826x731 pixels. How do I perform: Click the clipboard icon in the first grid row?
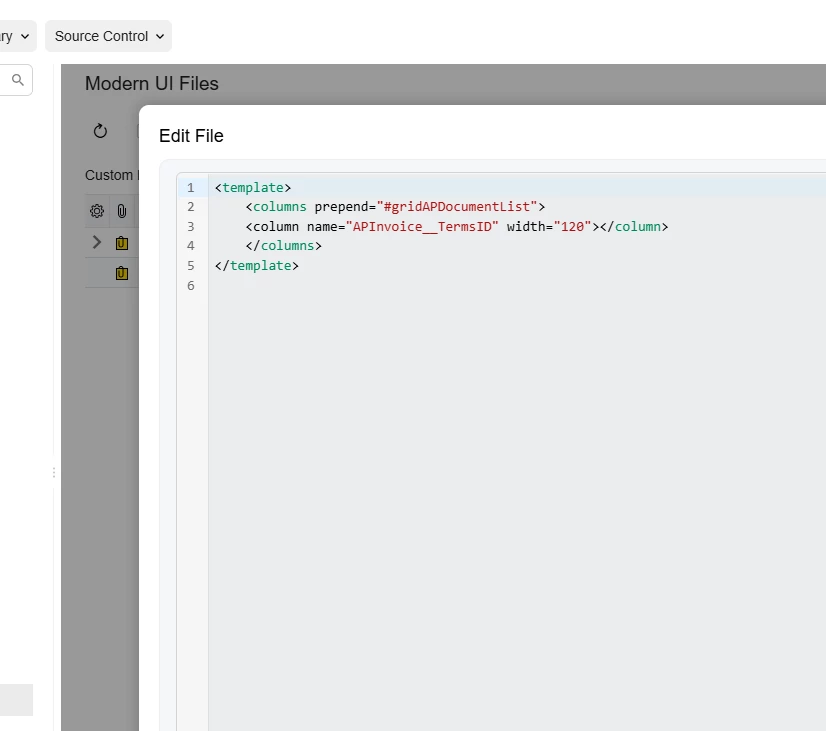click(122, 243)
